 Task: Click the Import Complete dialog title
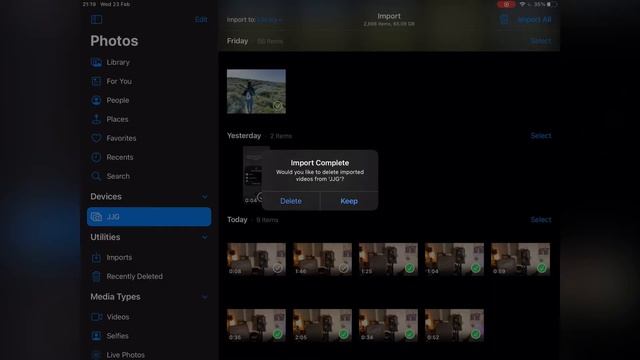[320, 163]
